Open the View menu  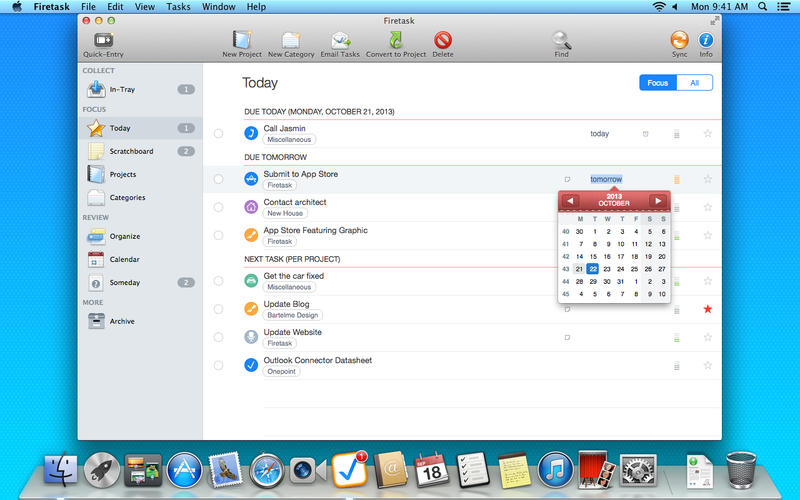click(145, 7)
